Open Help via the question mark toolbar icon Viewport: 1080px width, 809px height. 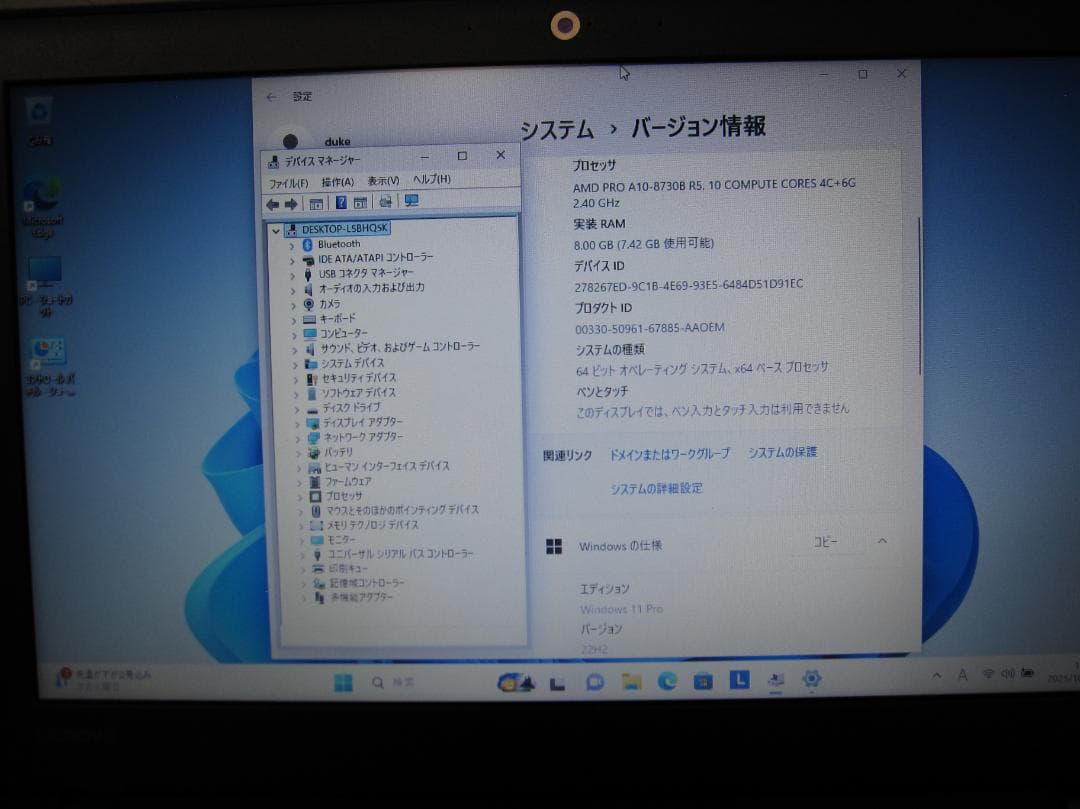click(x=342, y=201)
